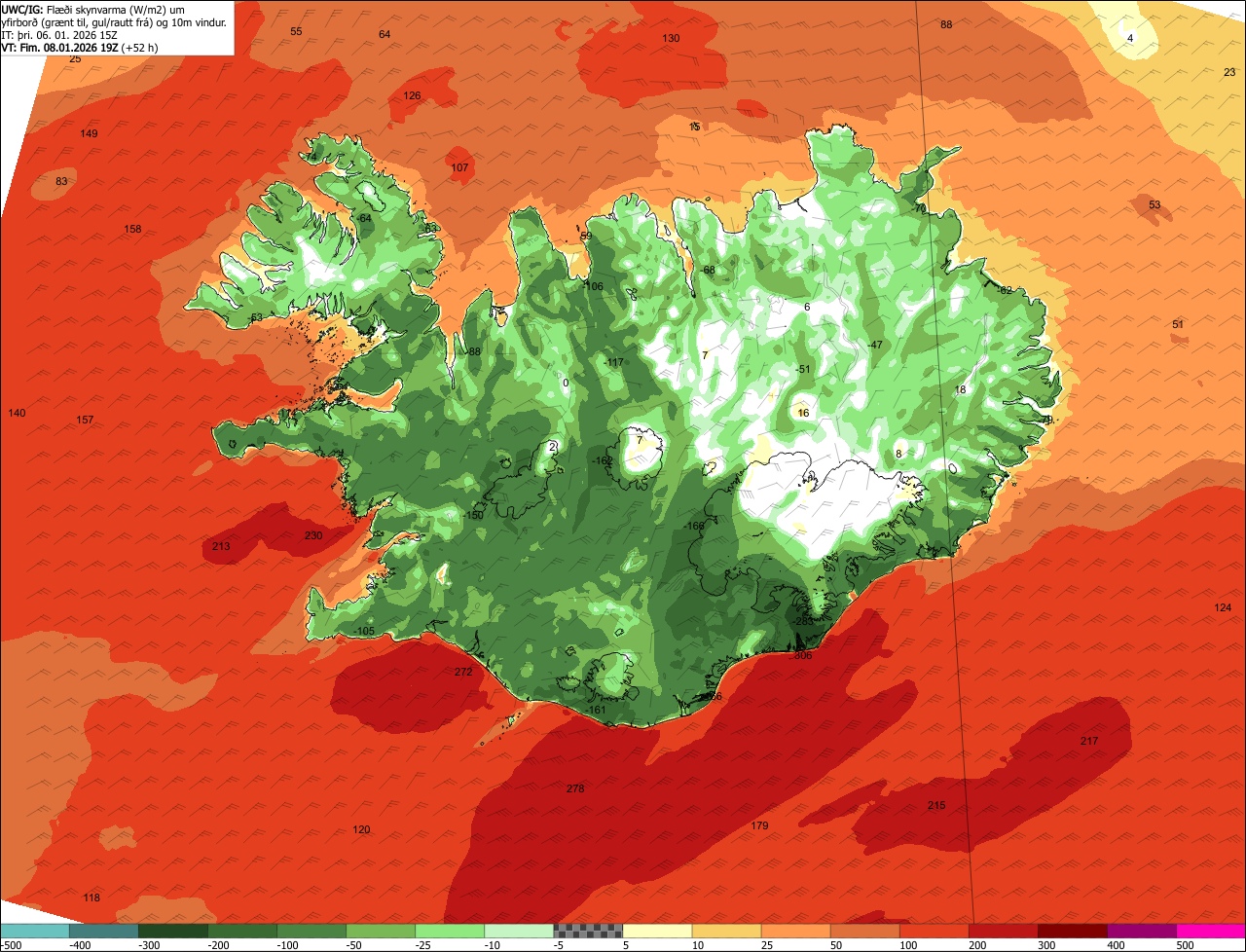
Task: Click the land value -47
Action: [874, 345]
